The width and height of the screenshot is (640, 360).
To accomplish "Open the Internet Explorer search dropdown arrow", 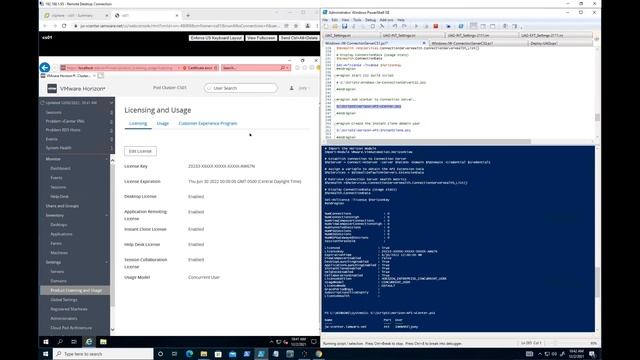I will click(x=288, y=68).
